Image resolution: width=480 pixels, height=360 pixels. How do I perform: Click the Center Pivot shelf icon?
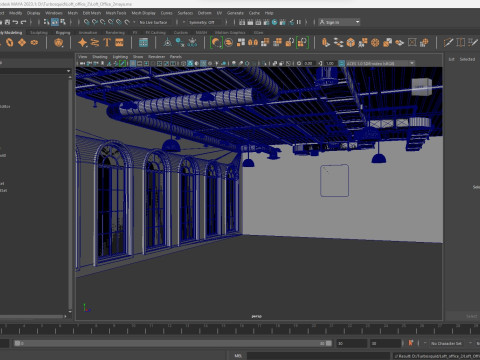click(x=168, y=43)
